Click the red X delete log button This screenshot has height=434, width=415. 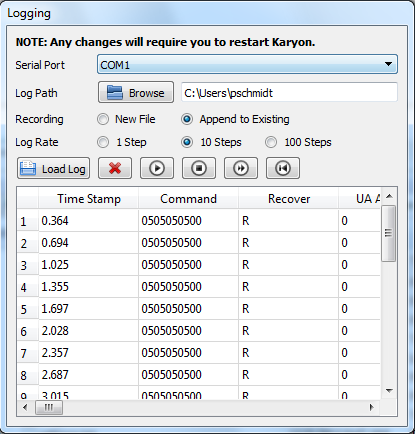[x=115, y=168]
